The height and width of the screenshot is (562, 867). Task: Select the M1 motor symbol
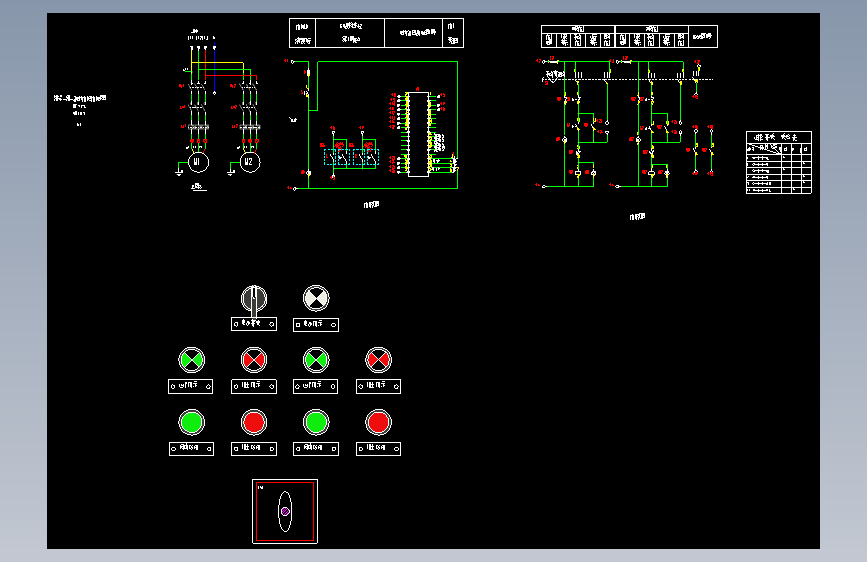pyautogui.click(x=198, y=162)
